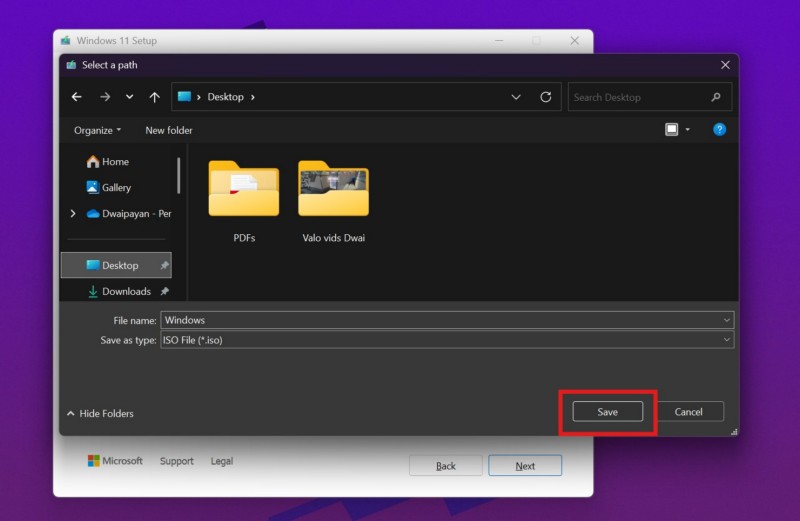Open the help question mark icon

pyautogui.click(x=719, y=130)
